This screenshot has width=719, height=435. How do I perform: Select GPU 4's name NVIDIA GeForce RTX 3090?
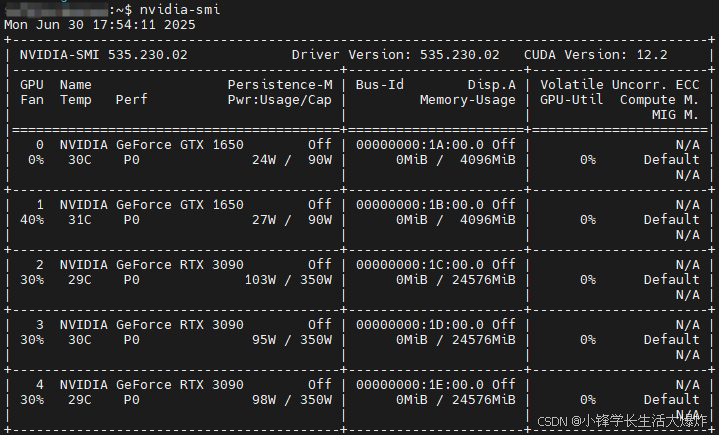tap(152, 385)
